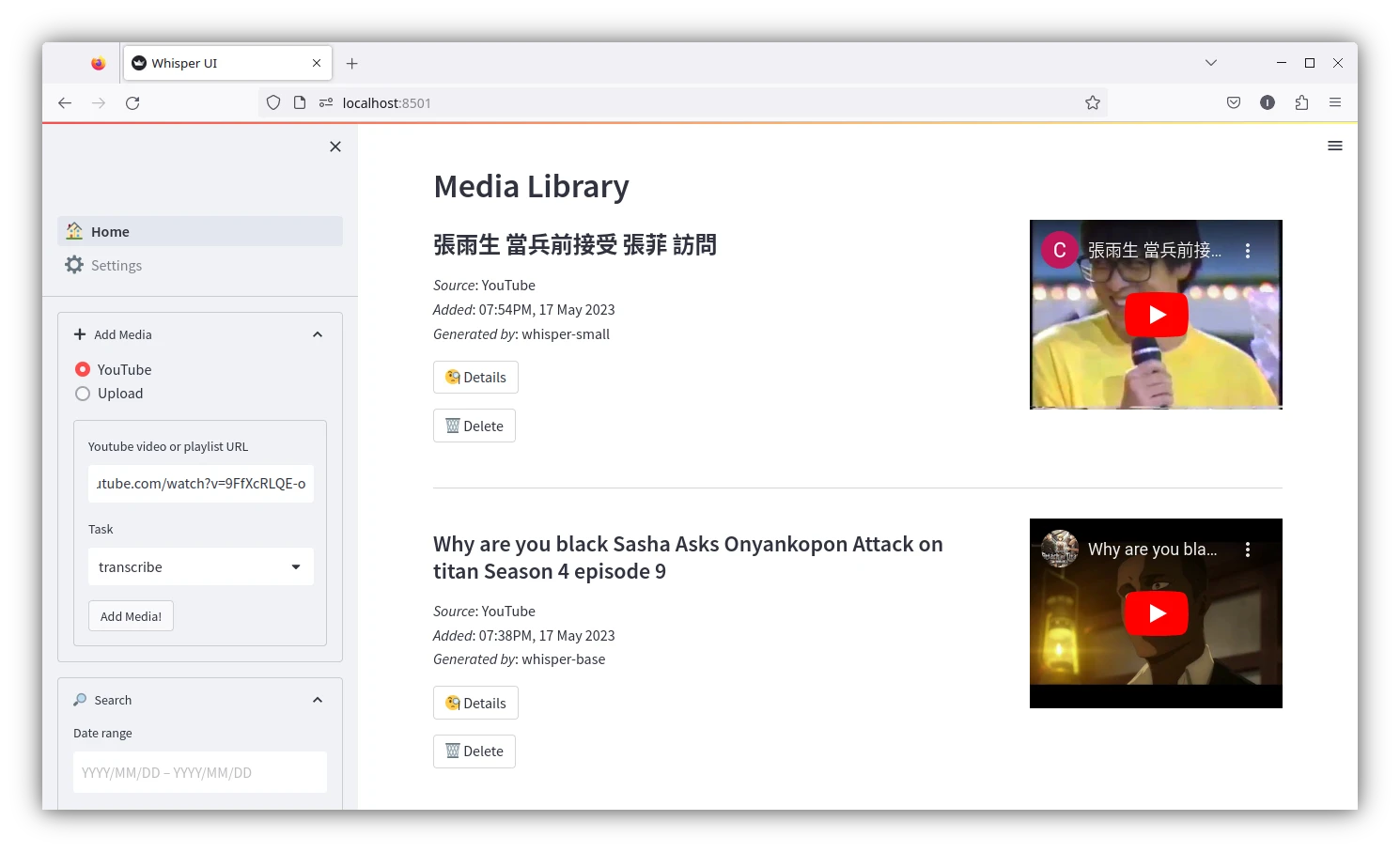Go to the Settings page in sidebar

(x=117, y=266)
